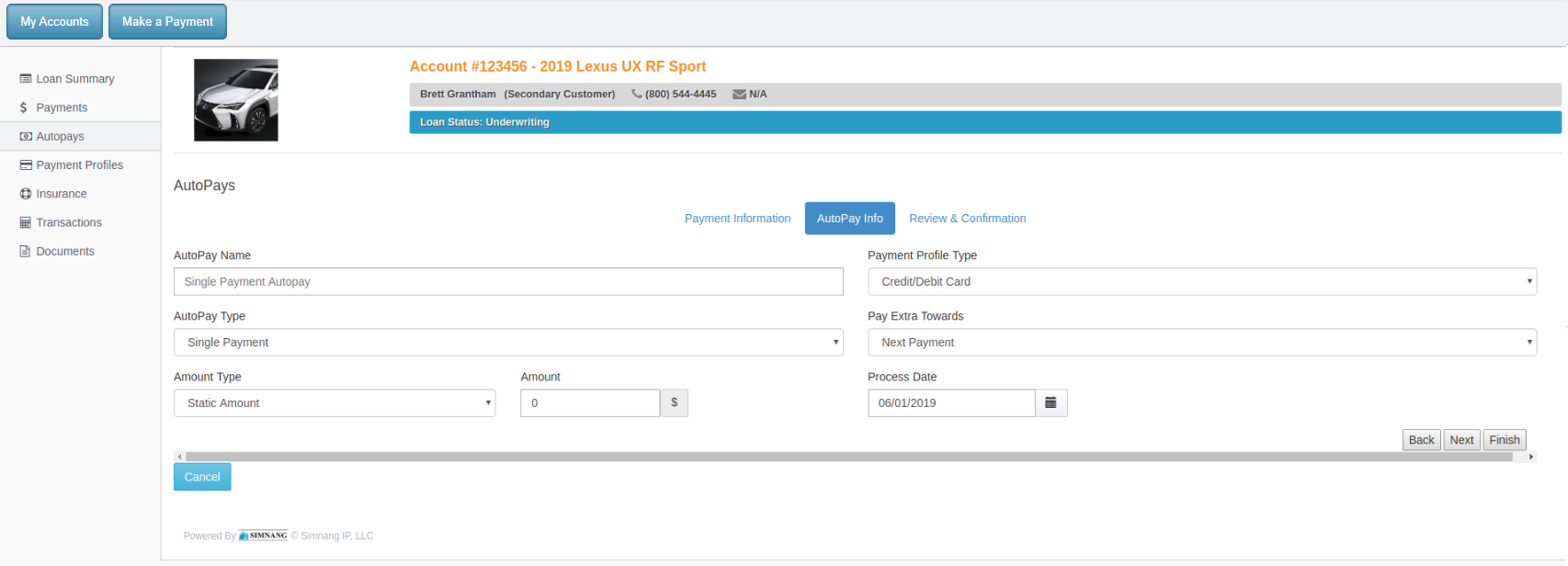Viewport: 1568px width, 566px height.
Task: Click the customer name Brett Grantham
Action: [458, 94]
